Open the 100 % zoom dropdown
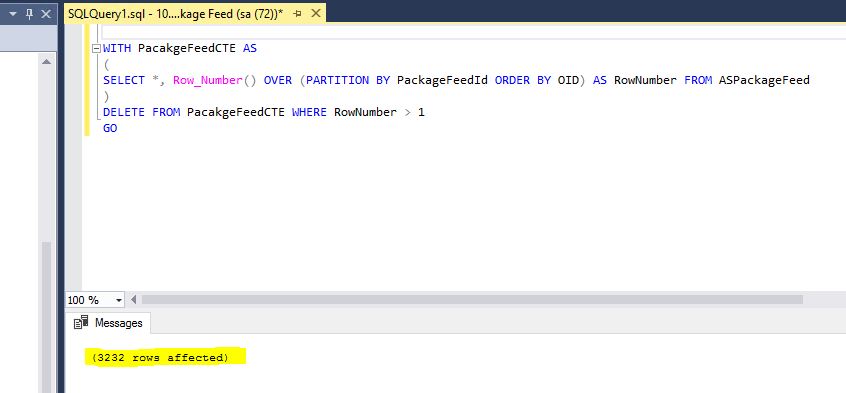 tap(119, 300)
